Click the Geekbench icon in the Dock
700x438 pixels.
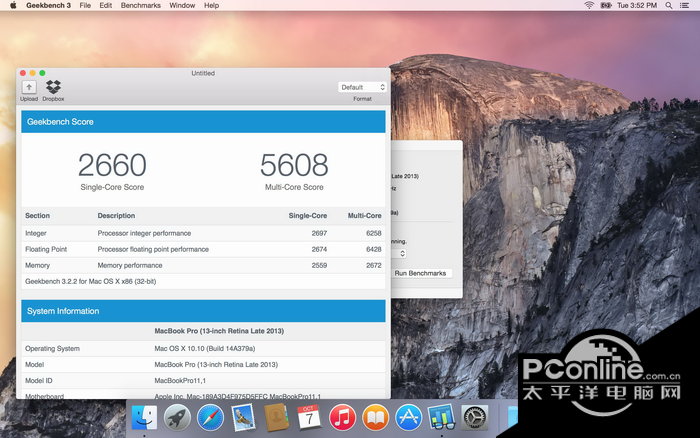point(441,418)
